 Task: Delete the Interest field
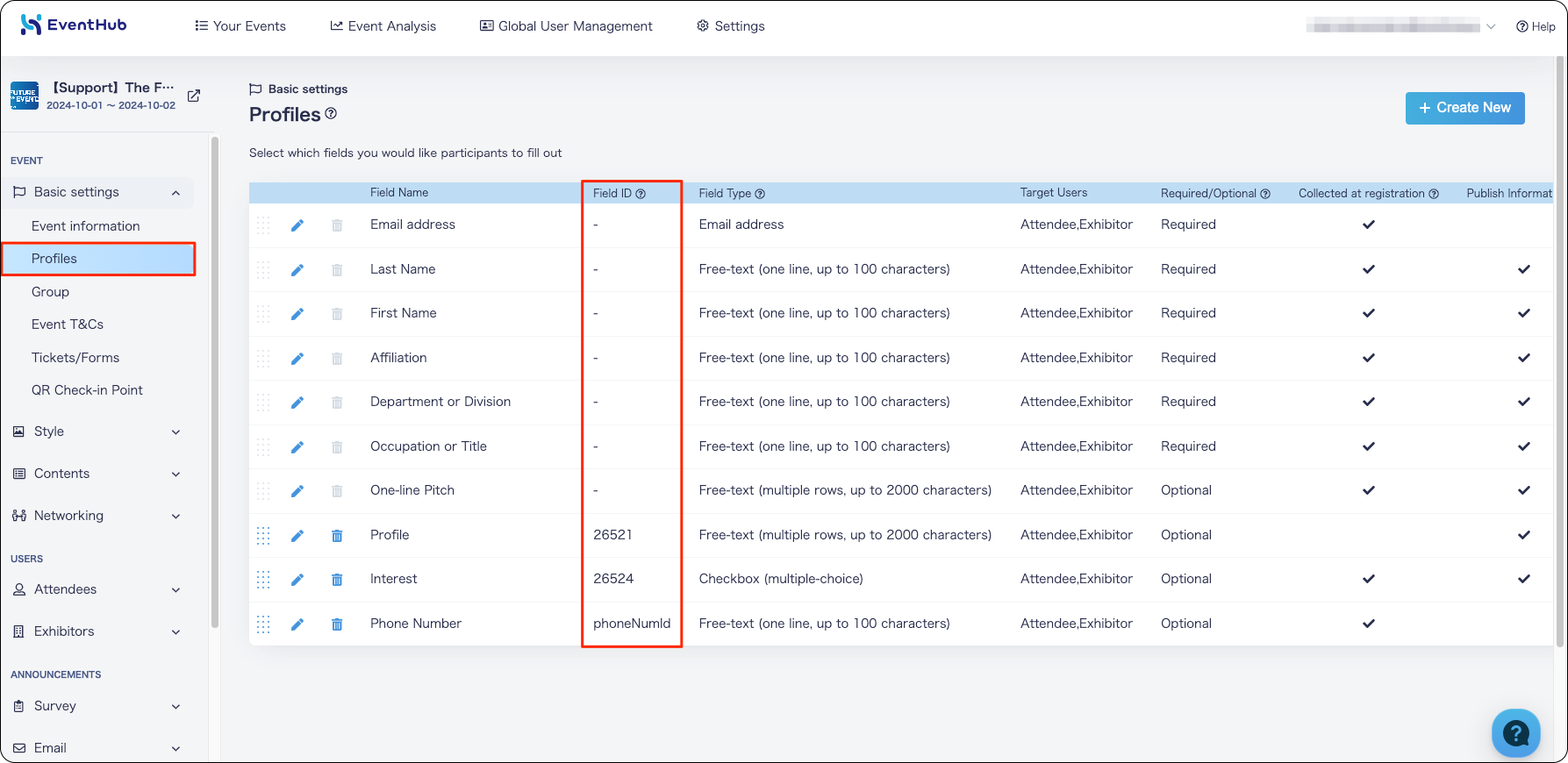(x=337, y=580)
